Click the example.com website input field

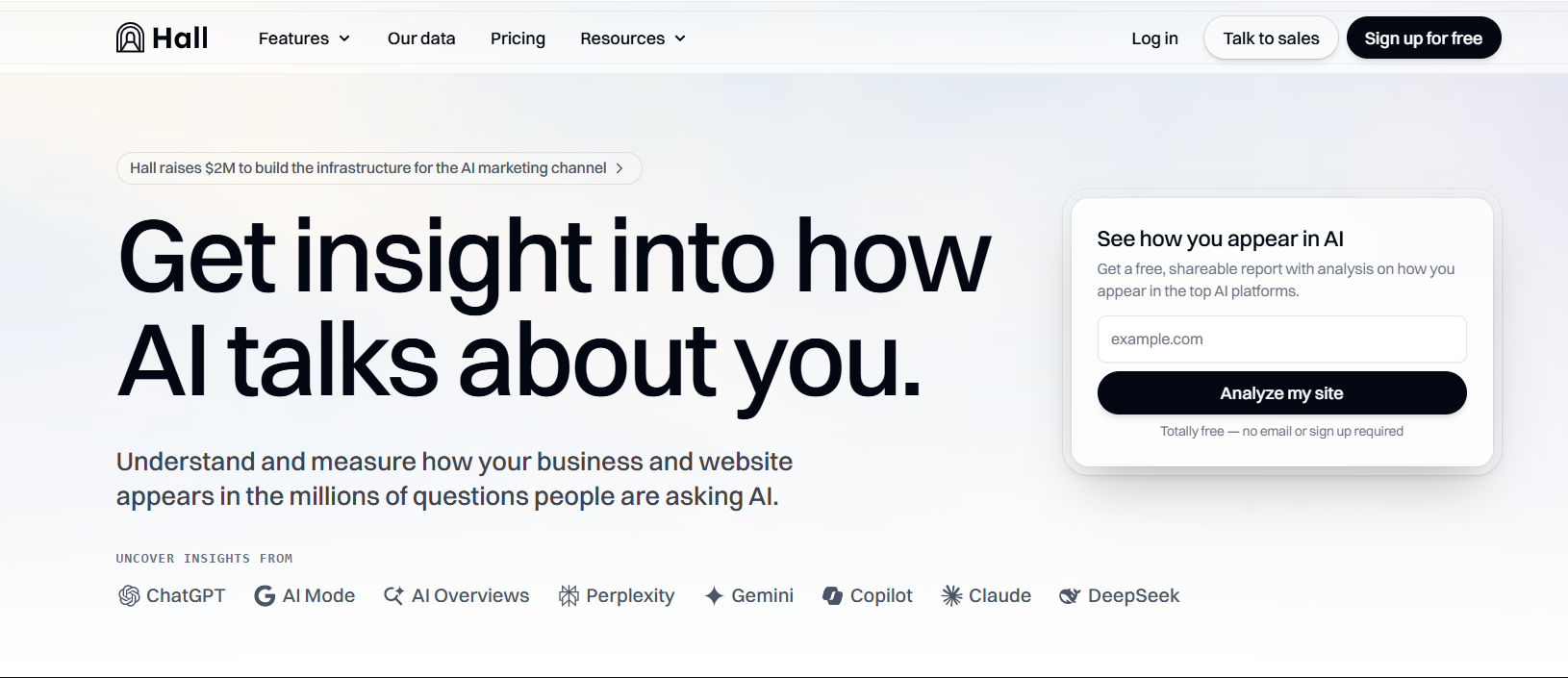pyautogui.click(x=1281, y=339)
